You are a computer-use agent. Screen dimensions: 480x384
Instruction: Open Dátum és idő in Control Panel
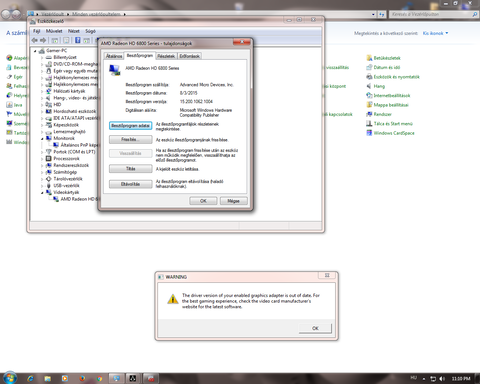(383, 67)
